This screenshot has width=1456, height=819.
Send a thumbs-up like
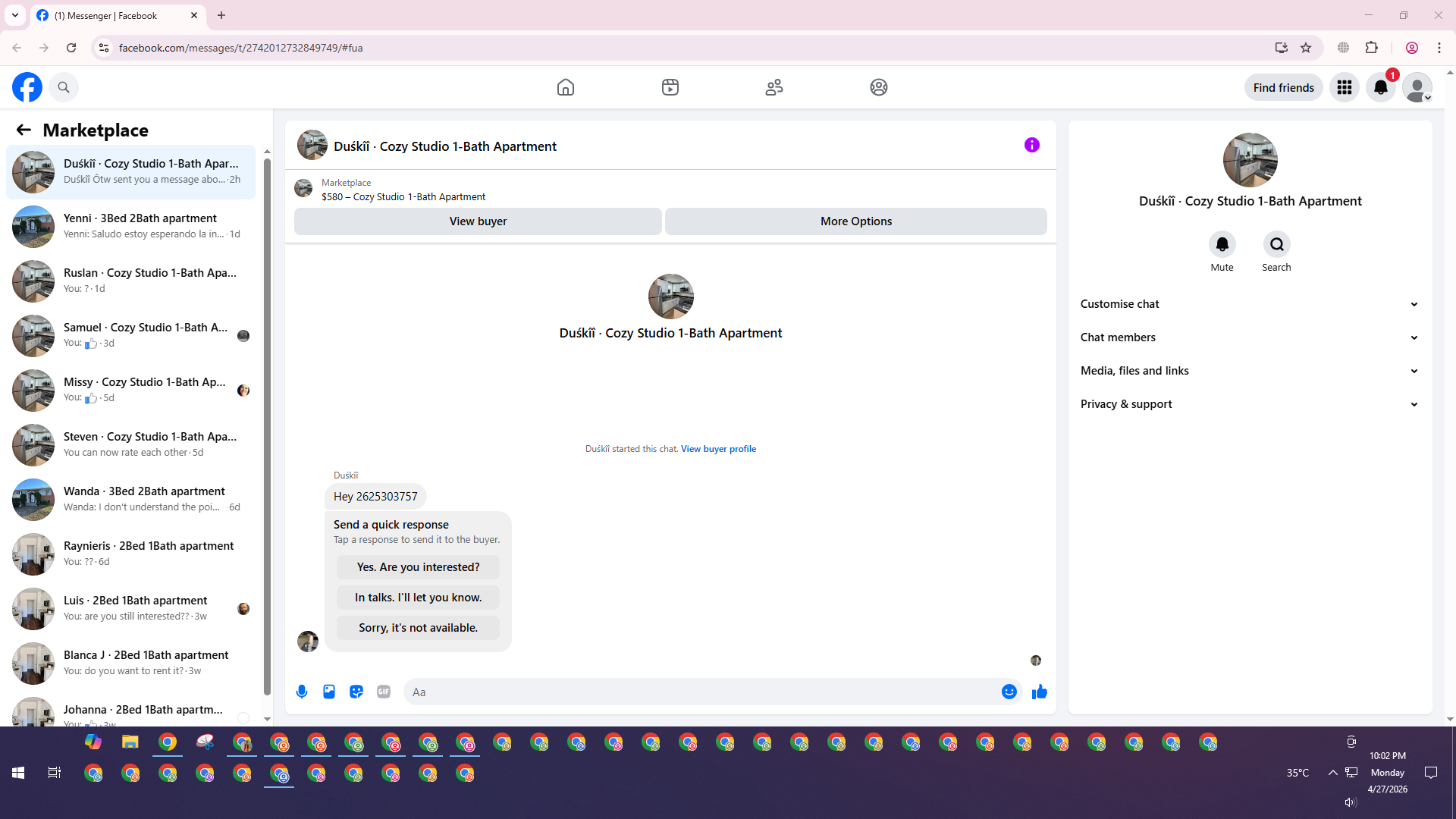click(x=1039, y=692)
